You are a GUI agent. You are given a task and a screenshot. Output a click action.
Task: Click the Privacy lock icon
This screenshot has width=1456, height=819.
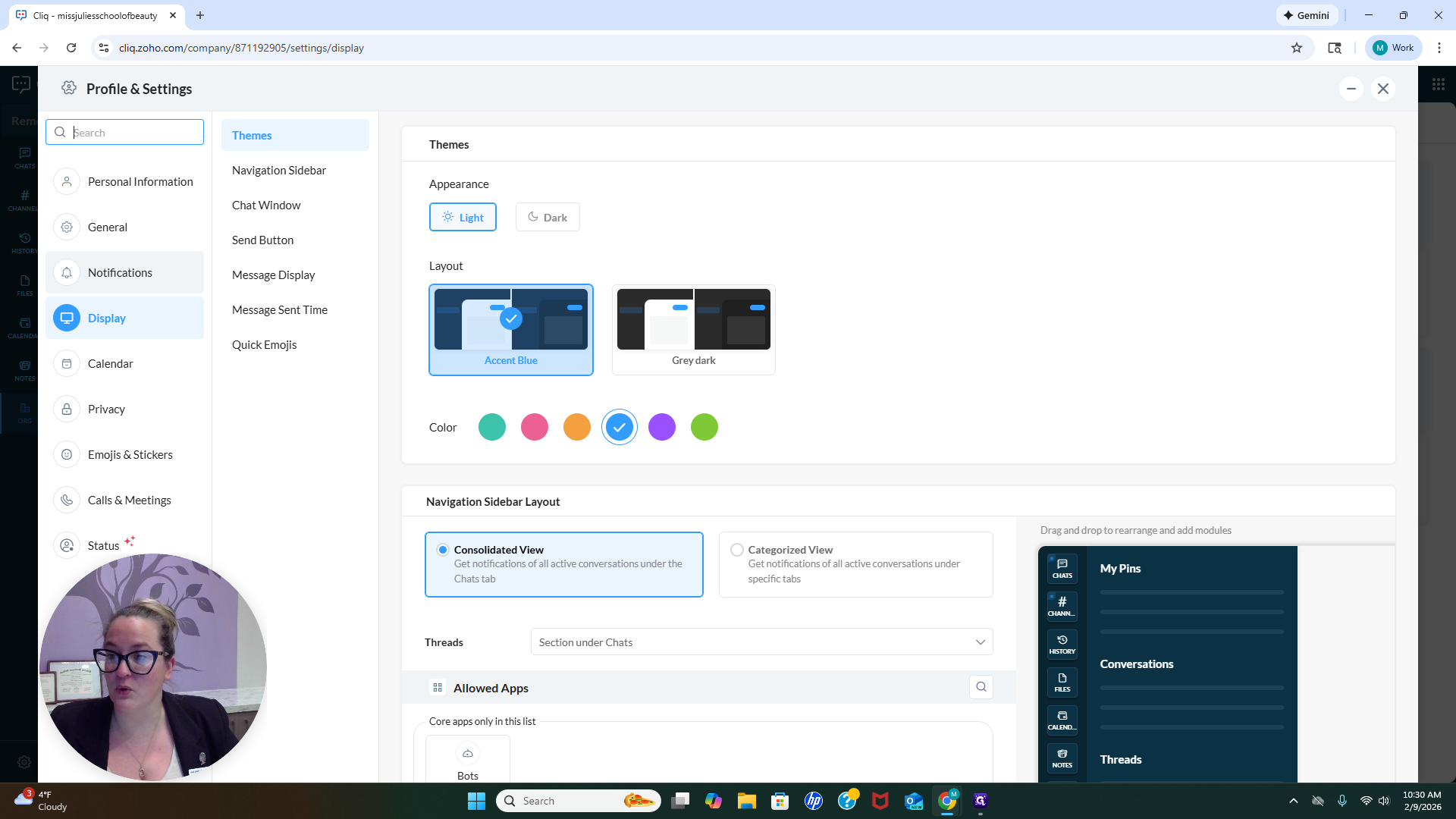[67, 409]
